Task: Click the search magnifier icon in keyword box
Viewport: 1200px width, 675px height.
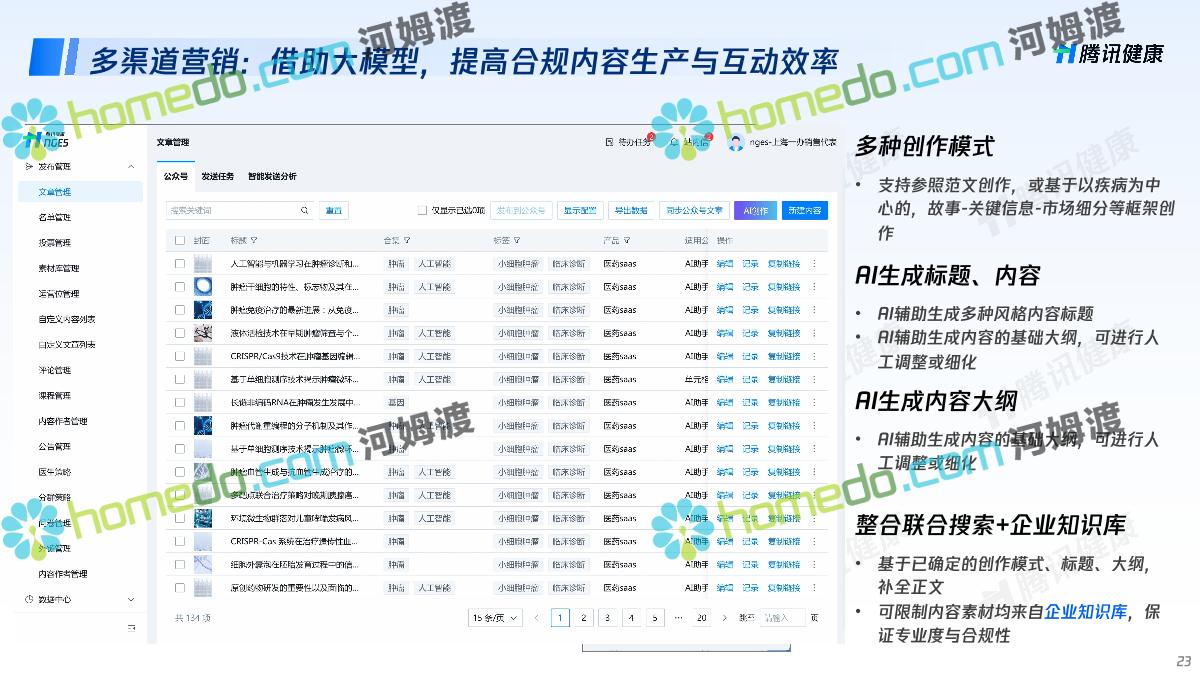Action: pyautogui.click(x=305, y=211)
